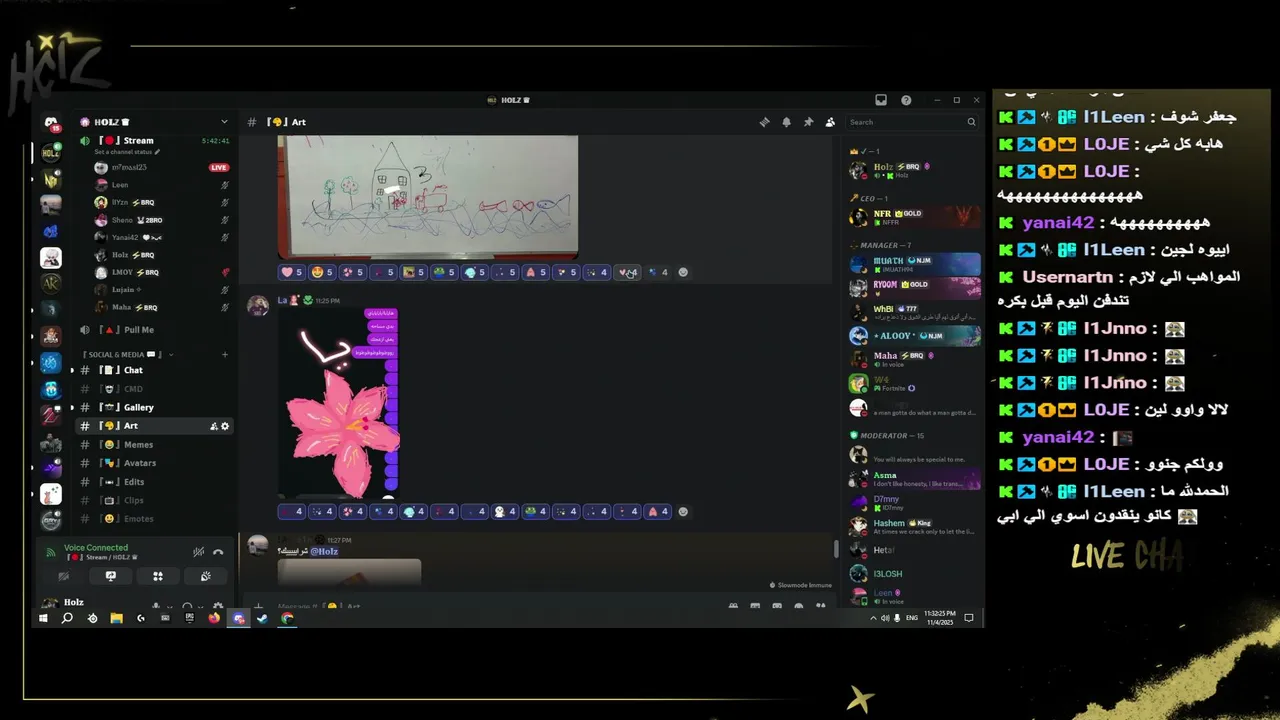Toggle heart reaction with count 5
Viewport: 1280px width, 720px height.
click(x=292, y=272)
